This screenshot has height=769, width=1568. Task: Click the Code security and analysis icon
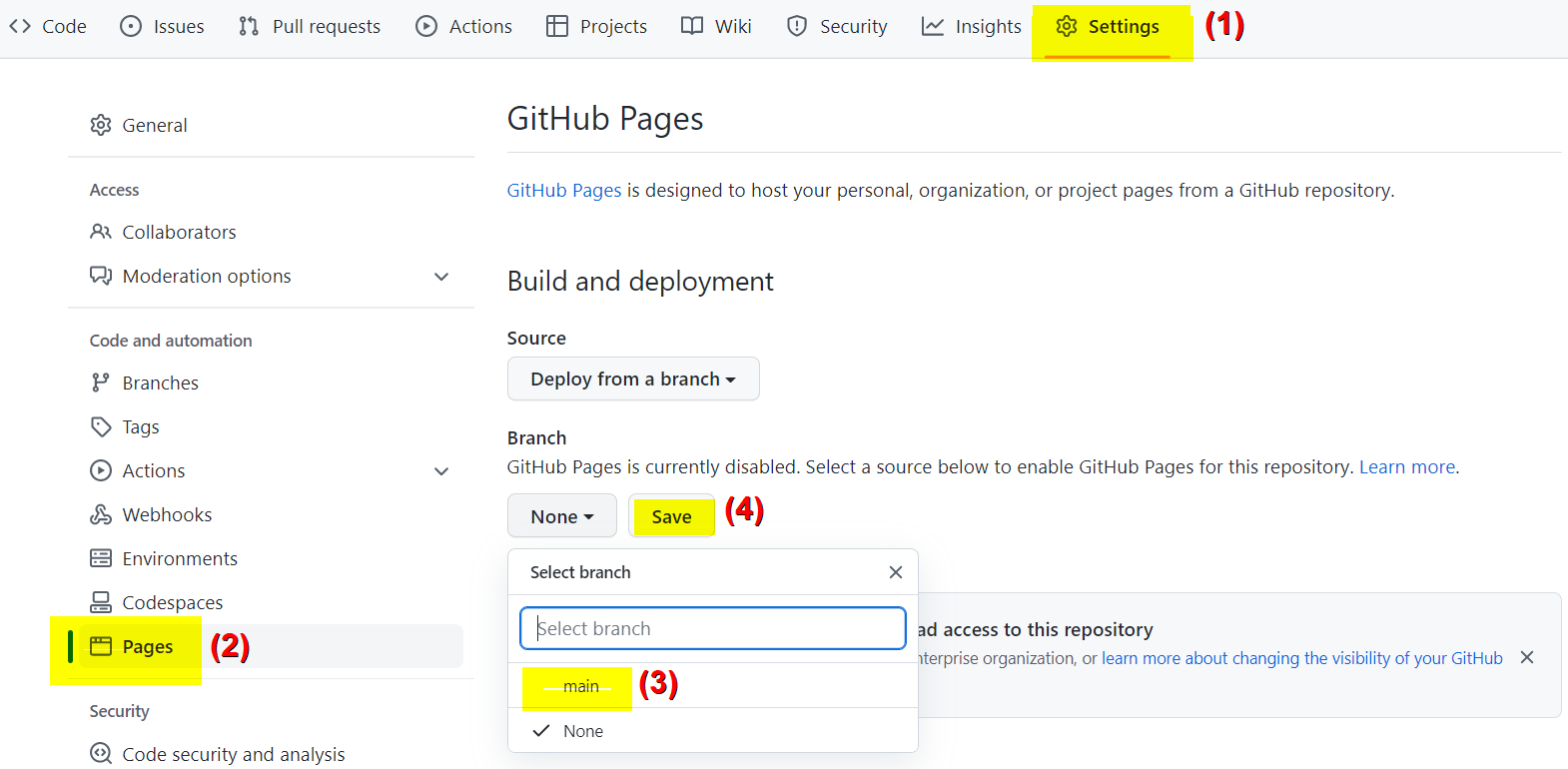(x=101, y=754)
